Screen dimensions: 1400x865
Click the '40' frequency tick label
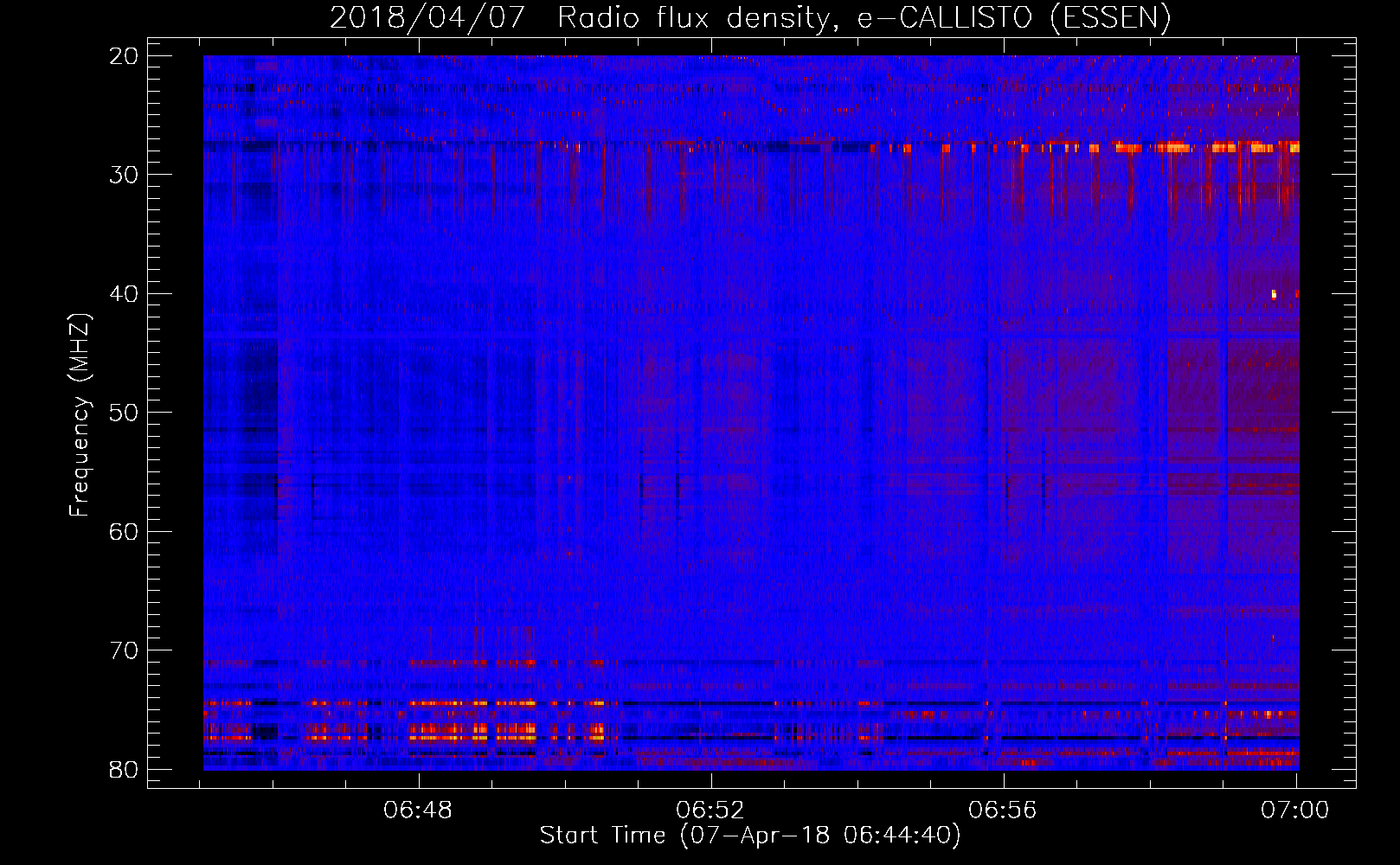[x=125, y=294]
